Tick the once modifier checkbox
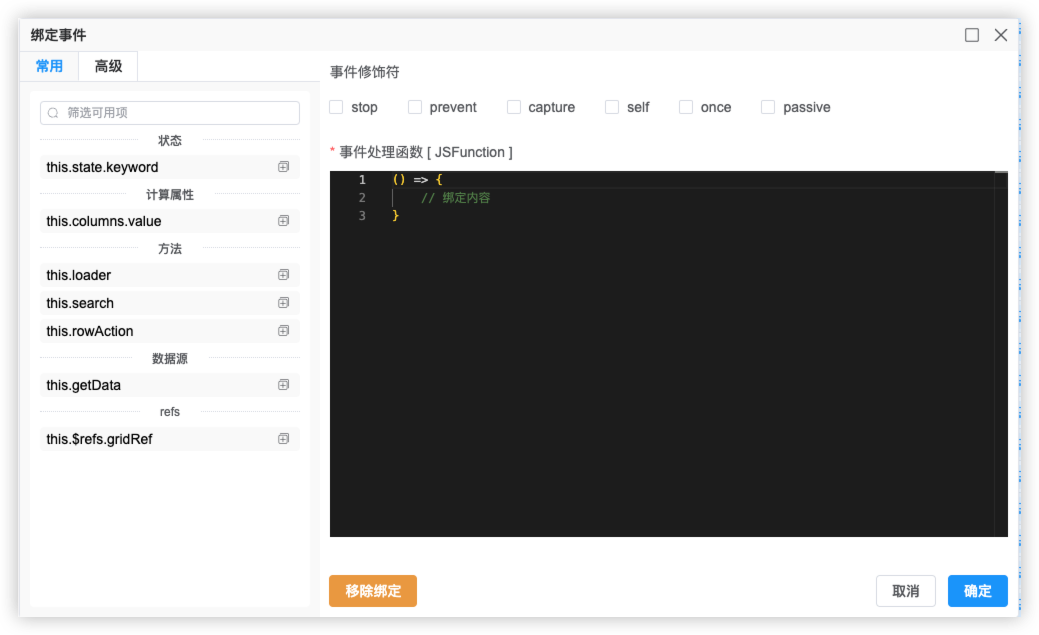Image resolution: width=1039 pixels, height=635 pixels. (686, 107)
